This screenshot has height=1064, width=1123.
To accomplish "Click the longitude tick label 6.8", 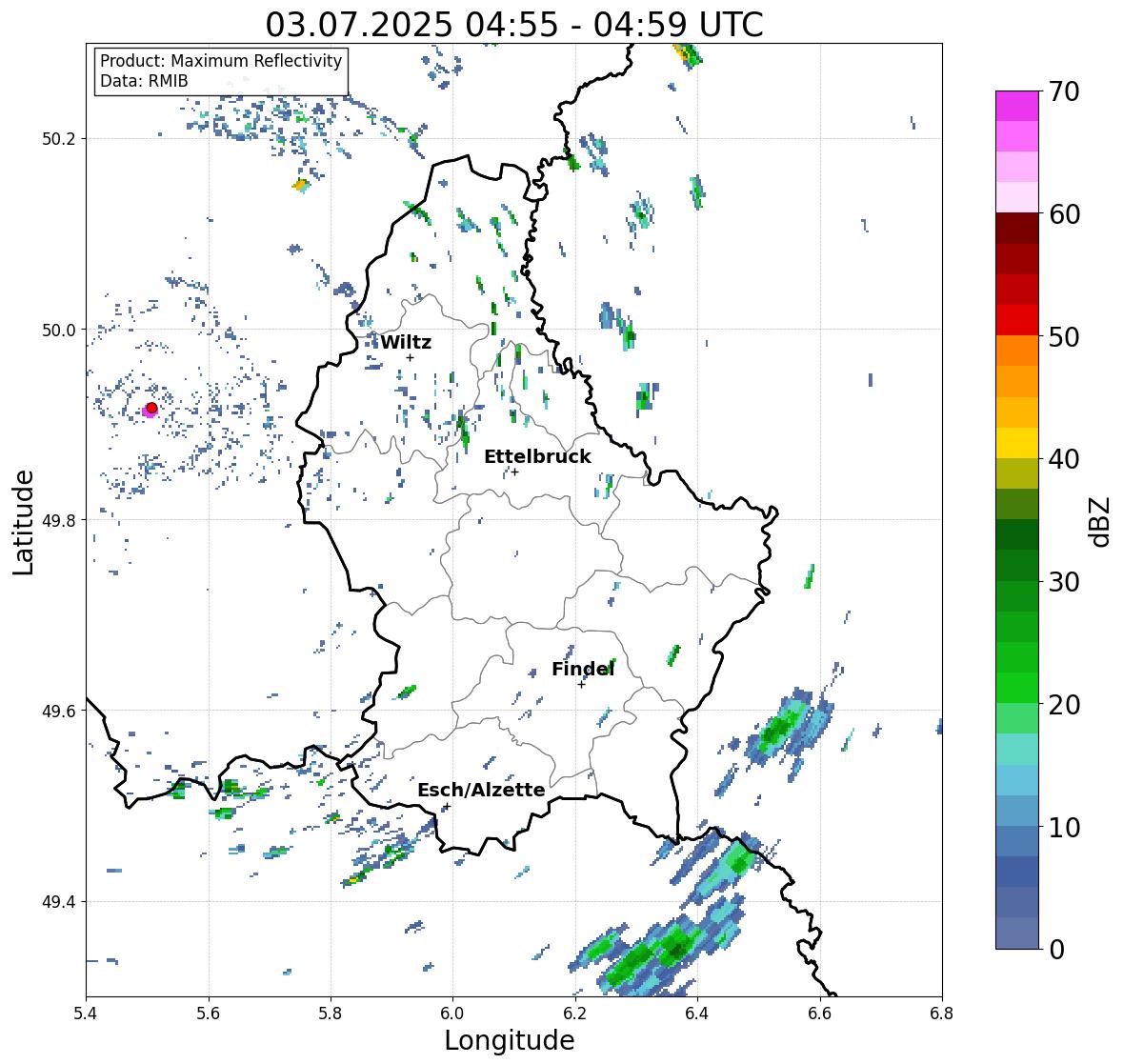I will coord(942,1013).
